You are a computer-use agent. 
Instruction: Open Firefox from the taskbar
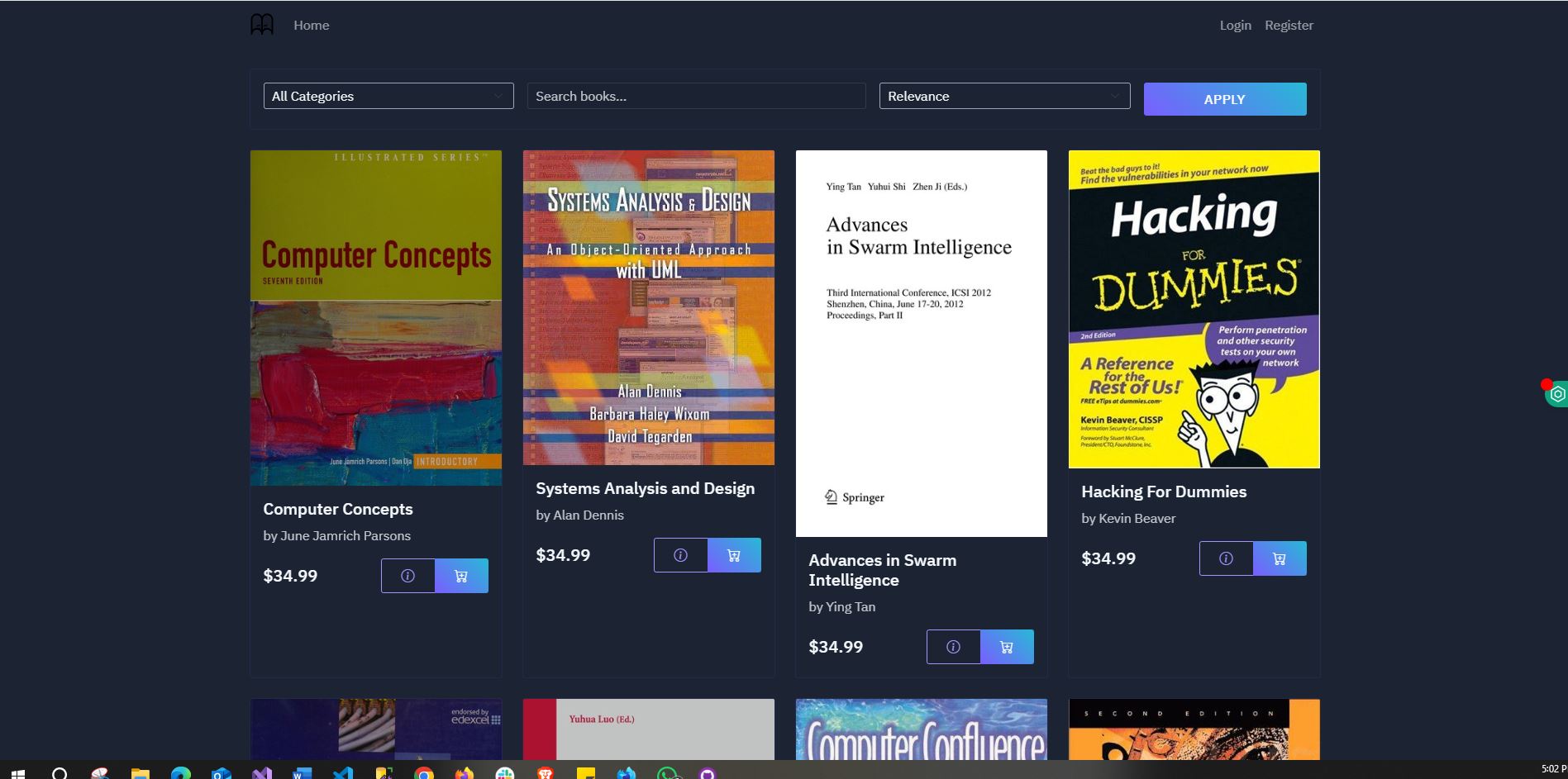(464, 774)
